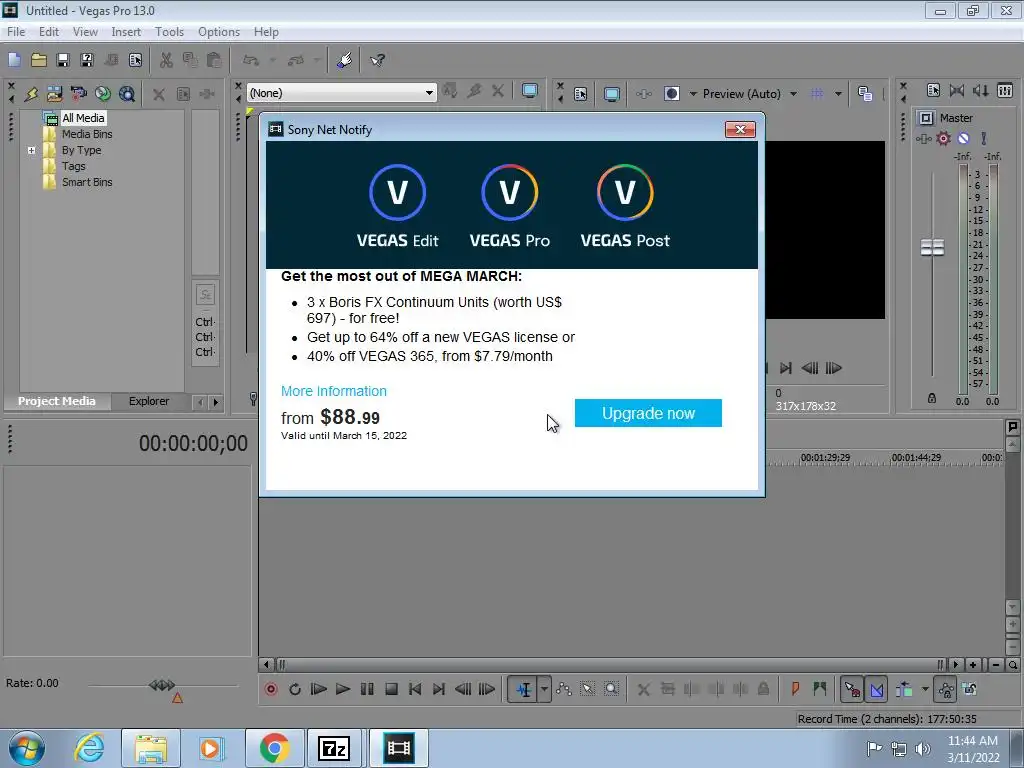Open the Split Screen View dropdown arrow
This screenshot has width=1024, height=768.
click(693, 94)
